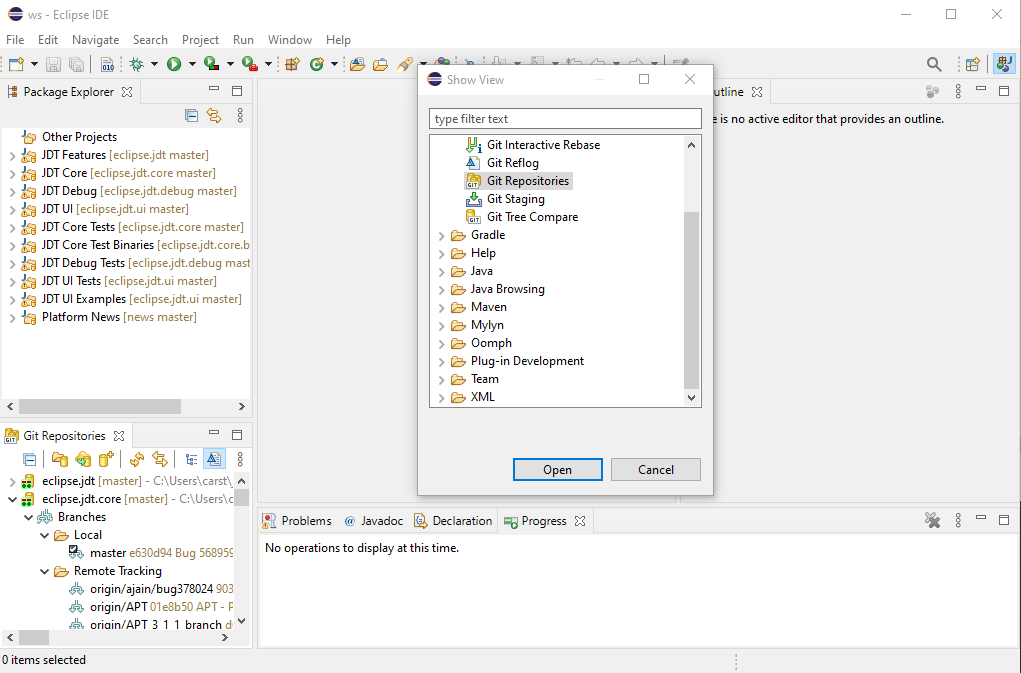Open the Run launch dropdown arrow
The height and width of the screenshot is (673, 1021).
pos(192,64)
